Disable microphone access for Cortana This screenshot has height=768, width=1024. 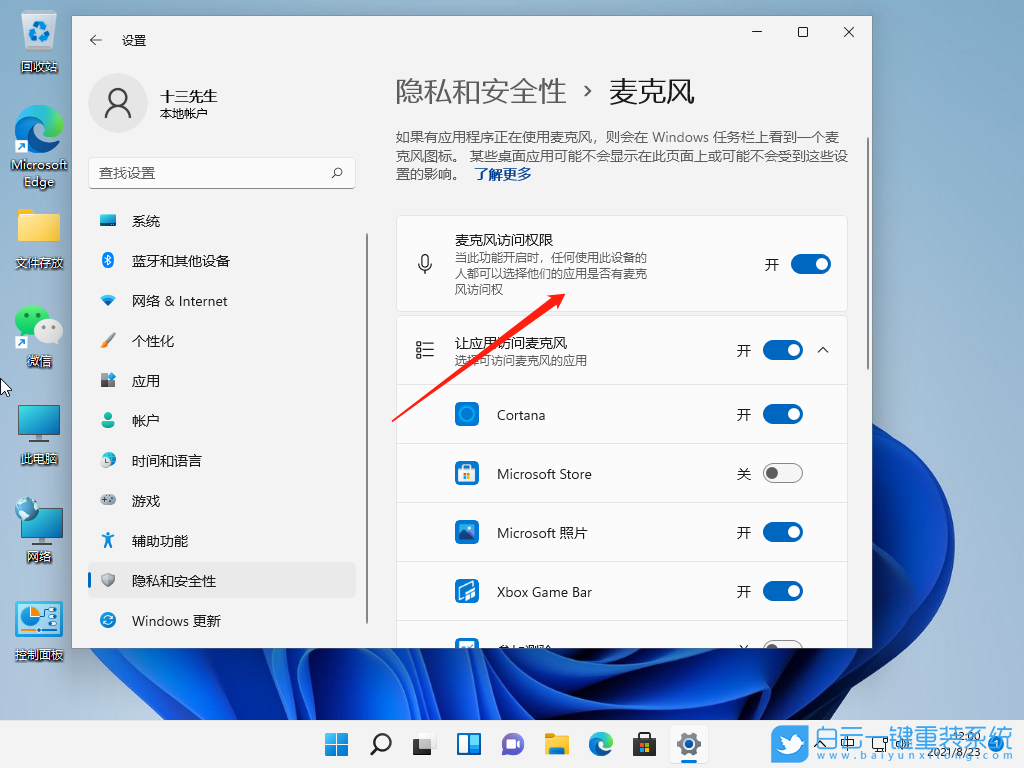click(783, 414)
